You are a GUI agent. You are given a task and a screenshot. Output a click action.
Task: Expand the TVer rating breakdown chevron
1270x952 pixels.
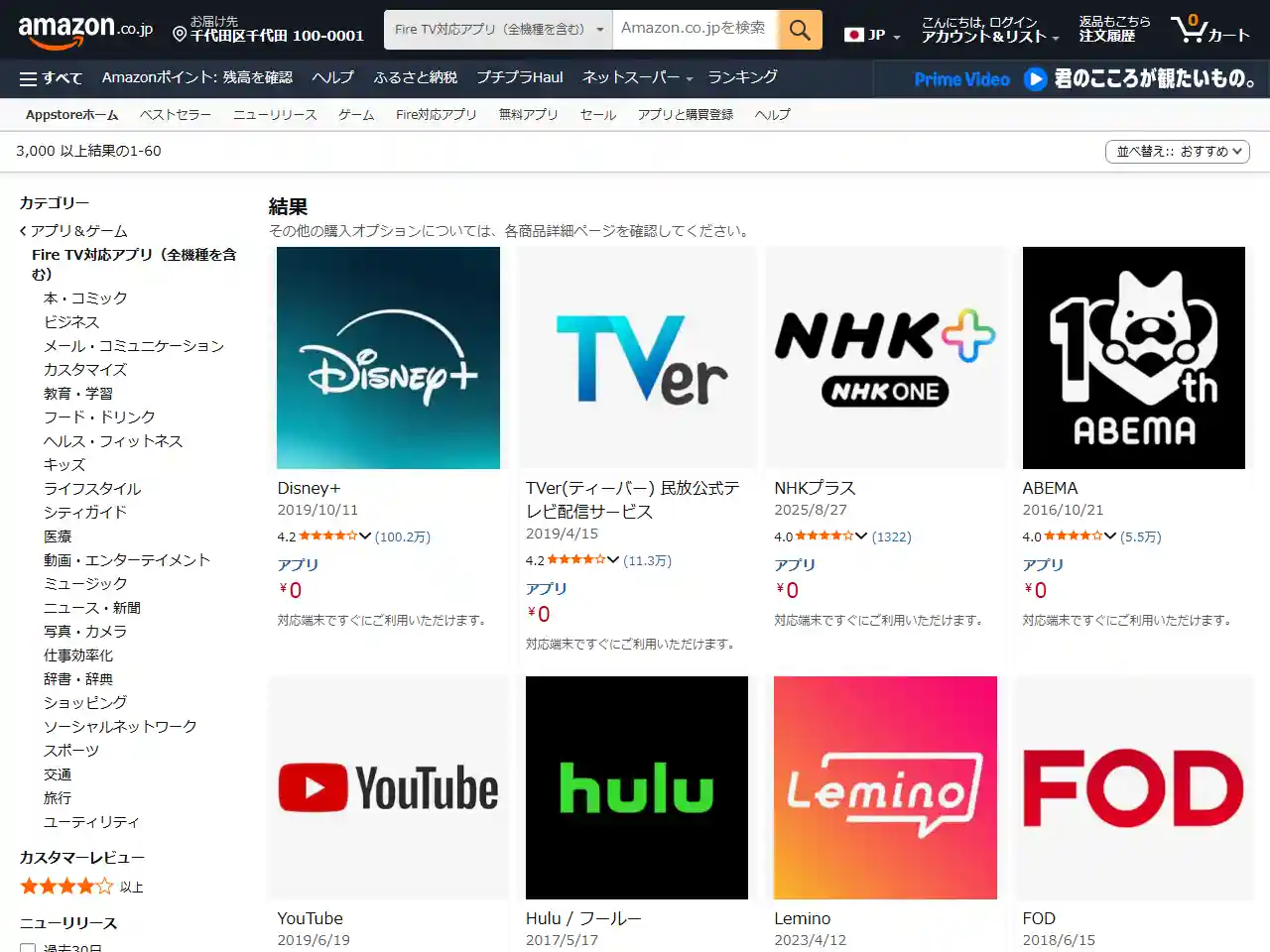[x=613, y=560]
